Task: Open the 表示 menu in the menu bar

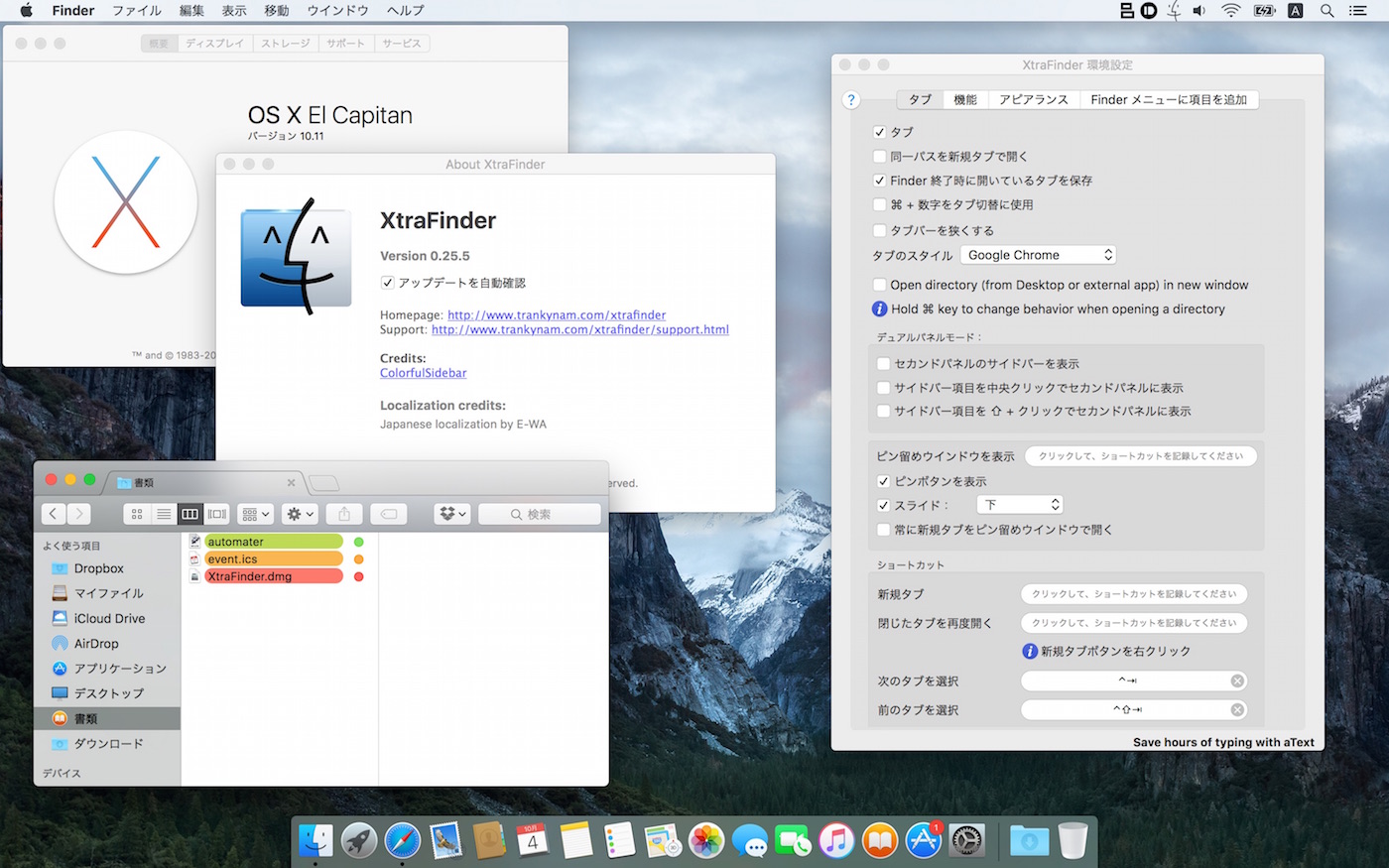Action: click(234, 11)
